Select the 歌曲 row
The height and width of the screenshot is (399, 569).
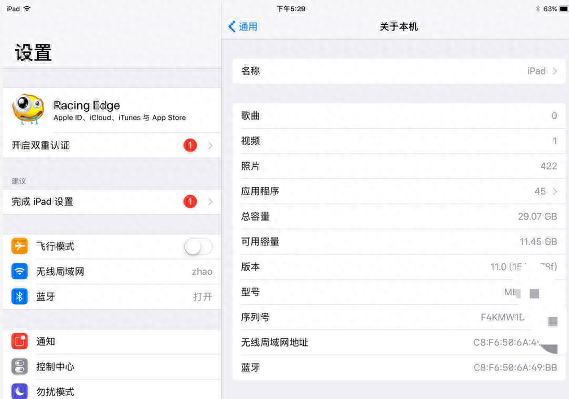pos(399,116)
